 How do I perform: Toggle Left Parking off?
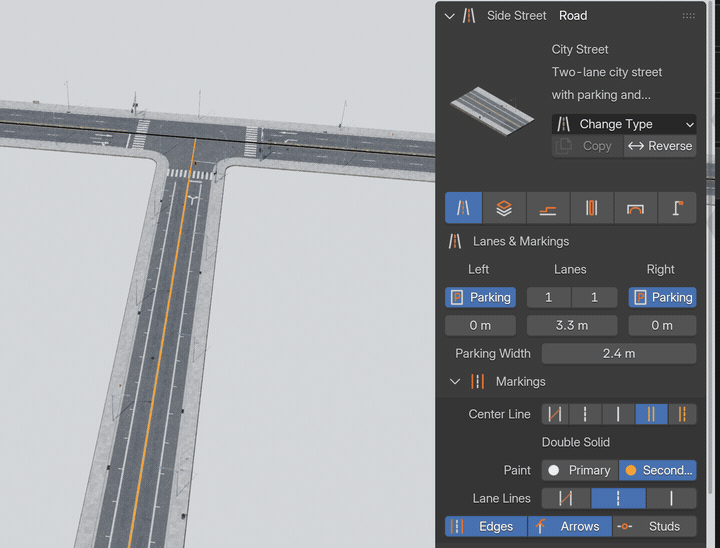(x=480, y=297)
